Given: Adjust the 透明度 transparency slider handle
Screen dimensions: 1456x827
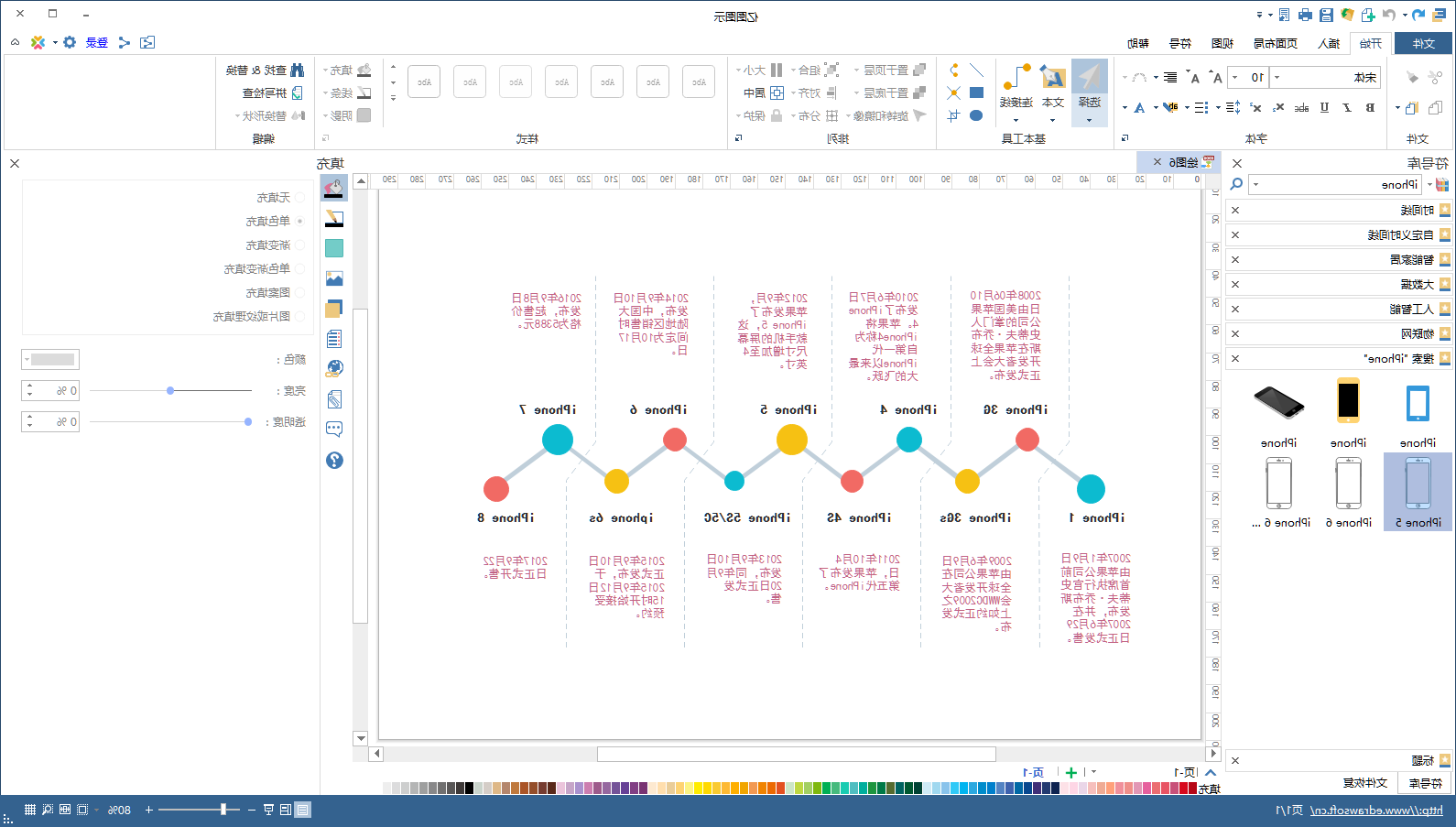Looking at the screenshot, I should pos(248,421).
